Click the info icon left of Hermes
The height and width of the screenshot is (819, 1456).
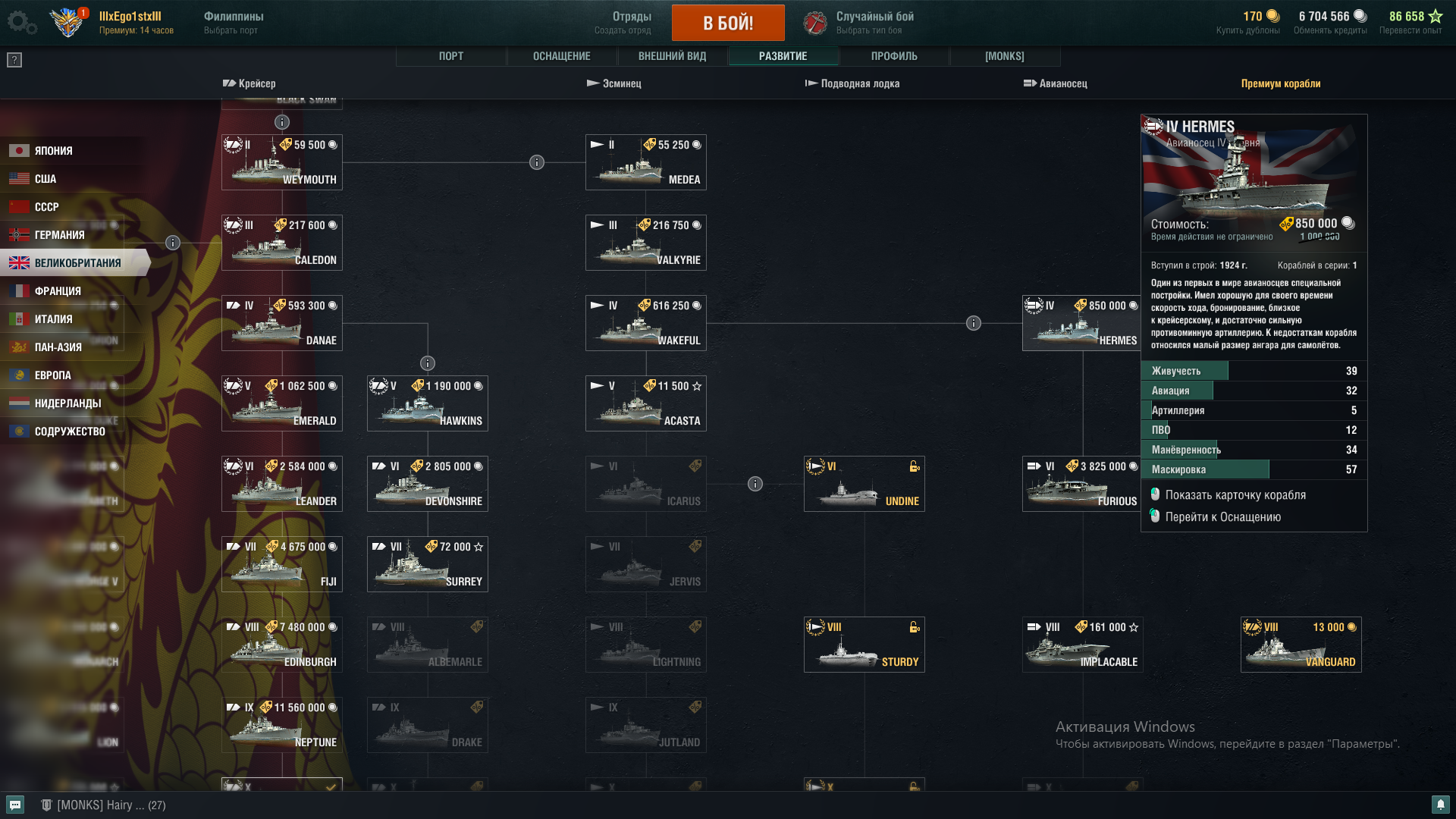(974, 323)
